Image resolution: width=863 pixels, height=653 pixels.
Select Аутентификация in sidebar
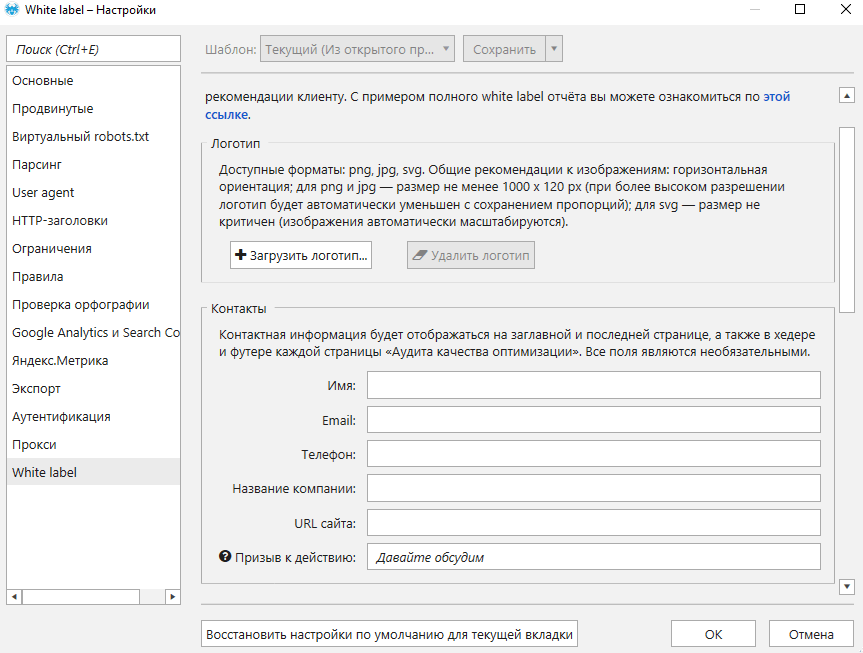pyautogui.click(x=94, y=417)
